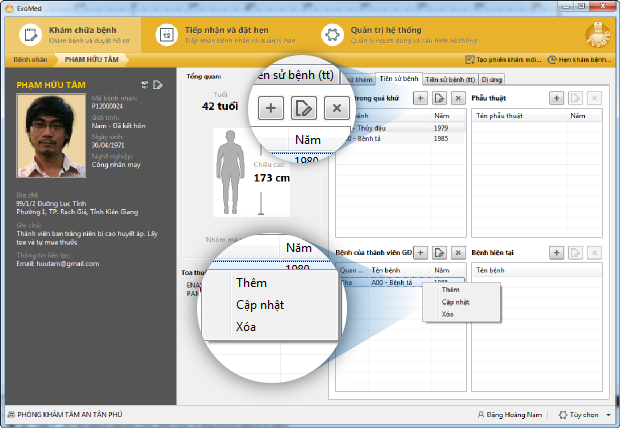
Task: Click Năm header in Phẫu thuật table
Action: tap(584, 116)
